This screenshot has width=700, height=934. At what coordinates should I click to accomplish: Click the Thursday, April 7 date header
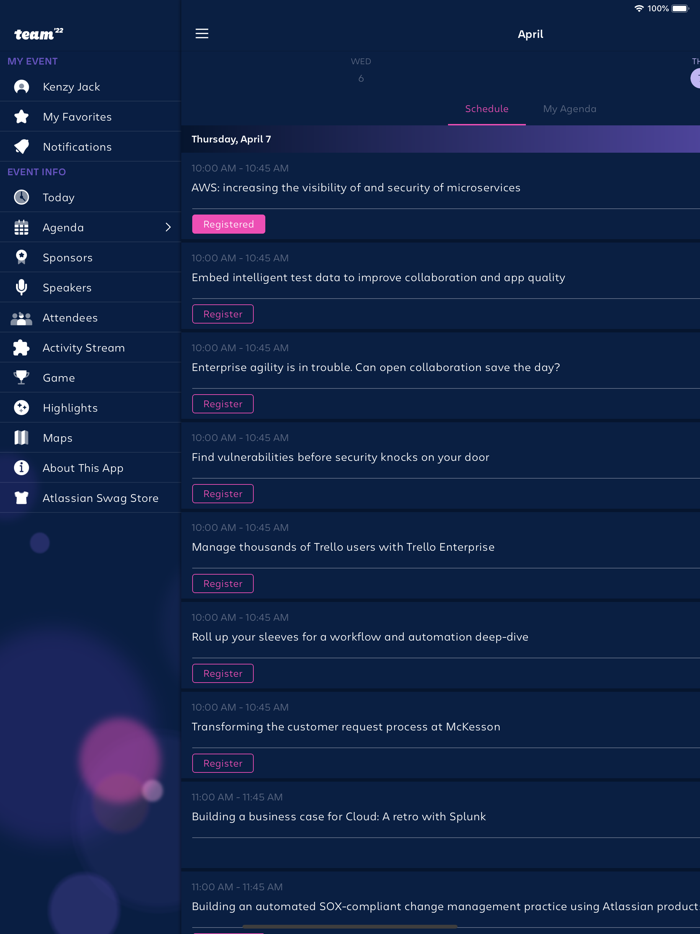point(231,139)
